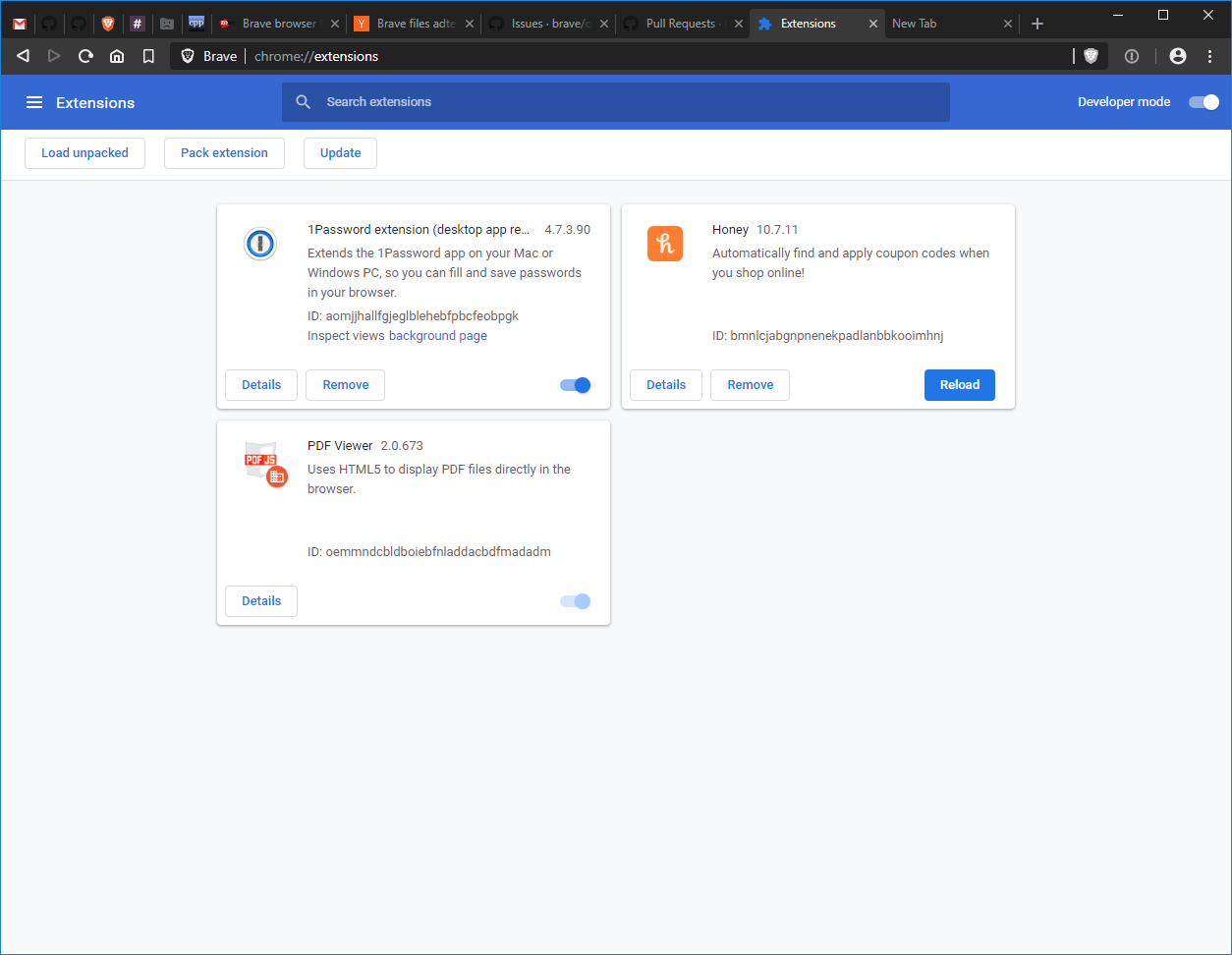The image size is (1232, 955).
Task: Go back with the back arrow
Action: (x=23, y=56)
